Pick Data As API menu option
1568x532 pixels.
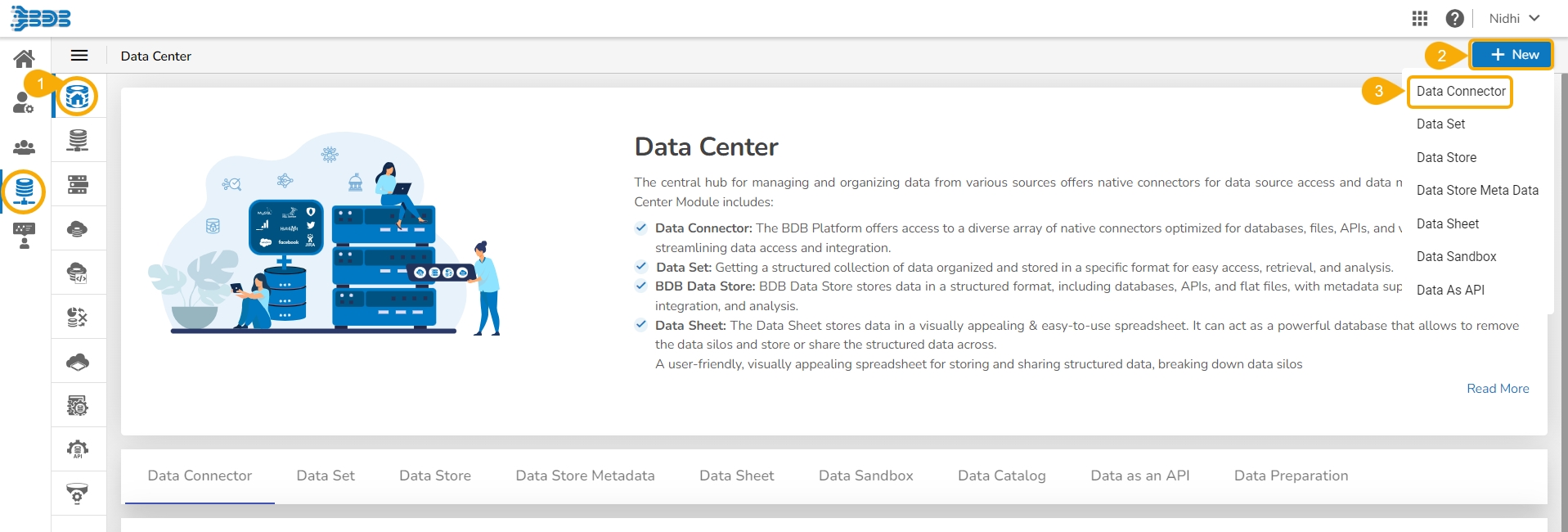click(1450, 290)
